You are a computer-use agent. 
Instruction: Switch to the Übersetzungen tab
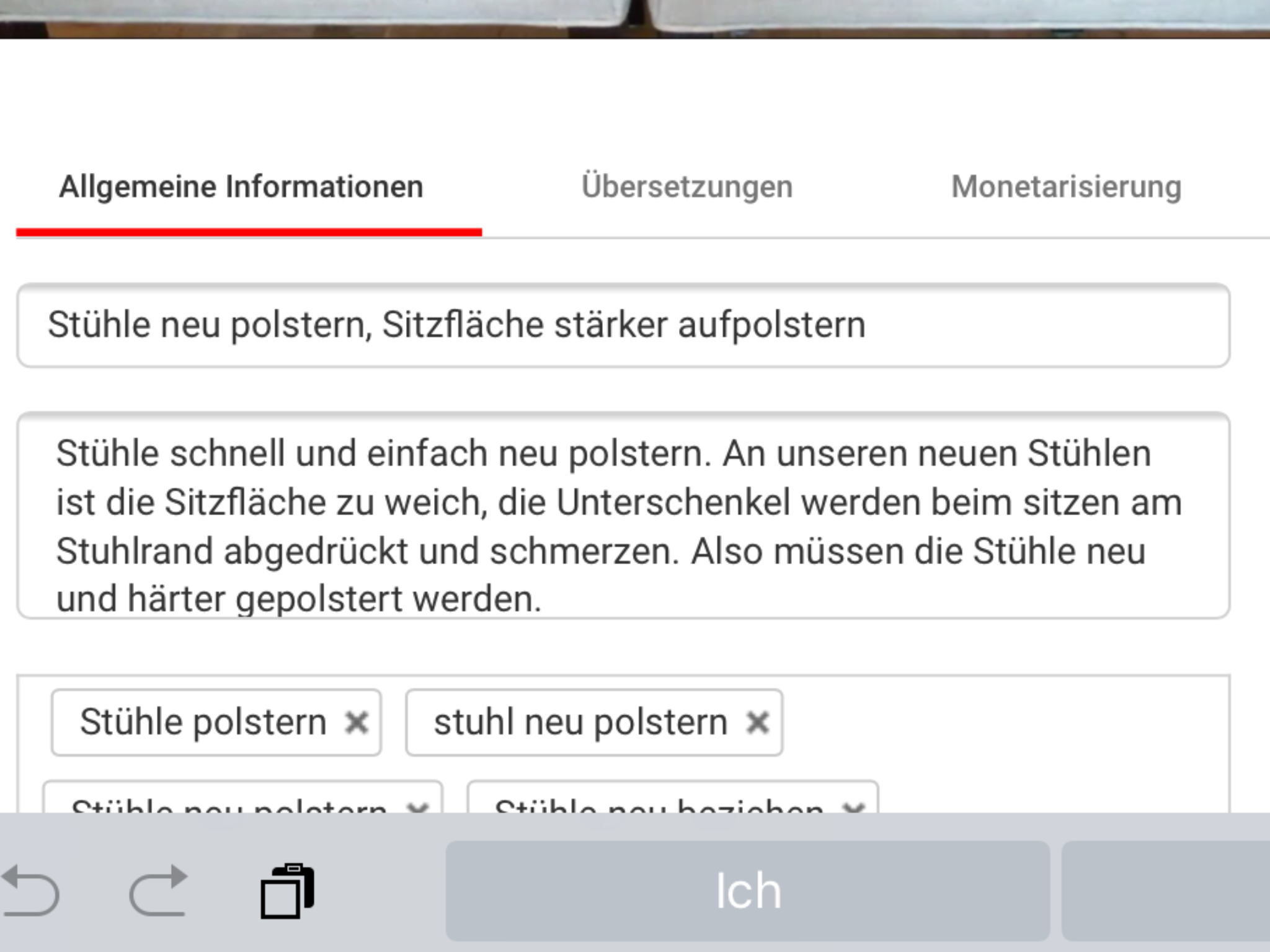pos(687,187)
